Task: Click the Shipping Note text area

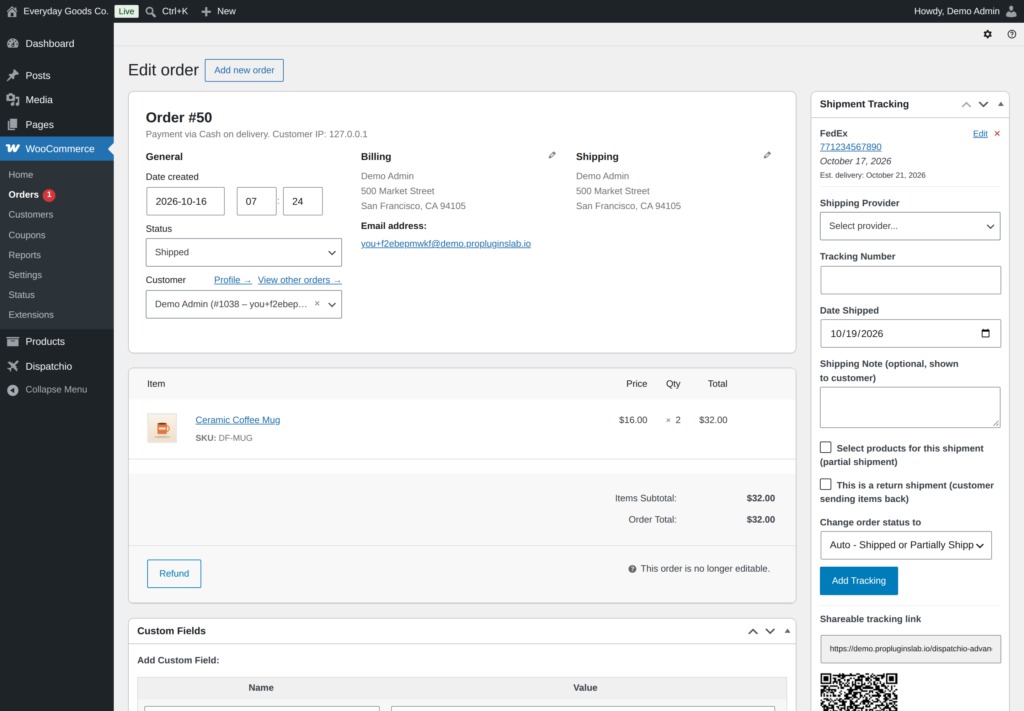Action: point(910,407)
